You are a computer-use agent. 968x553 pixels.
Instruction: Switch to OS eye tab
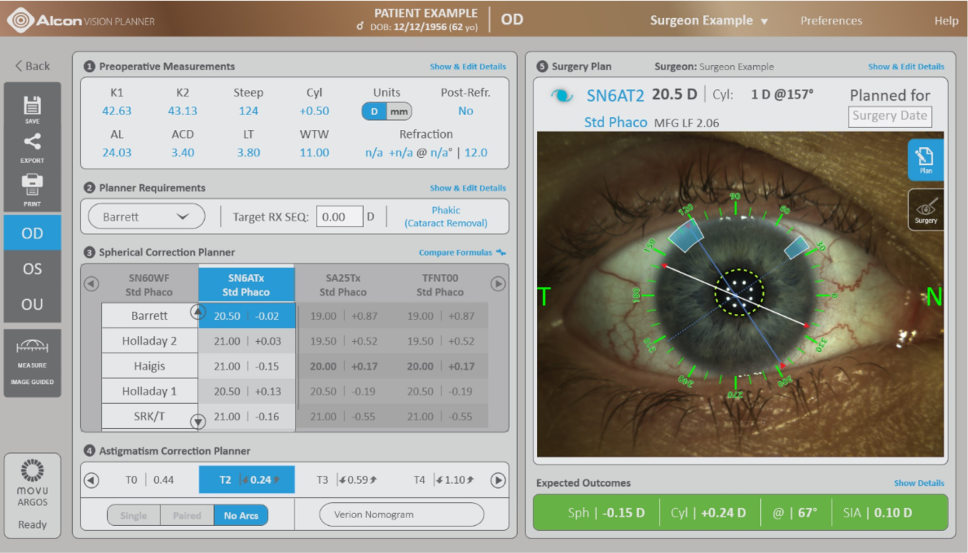[x=32, y=269]
